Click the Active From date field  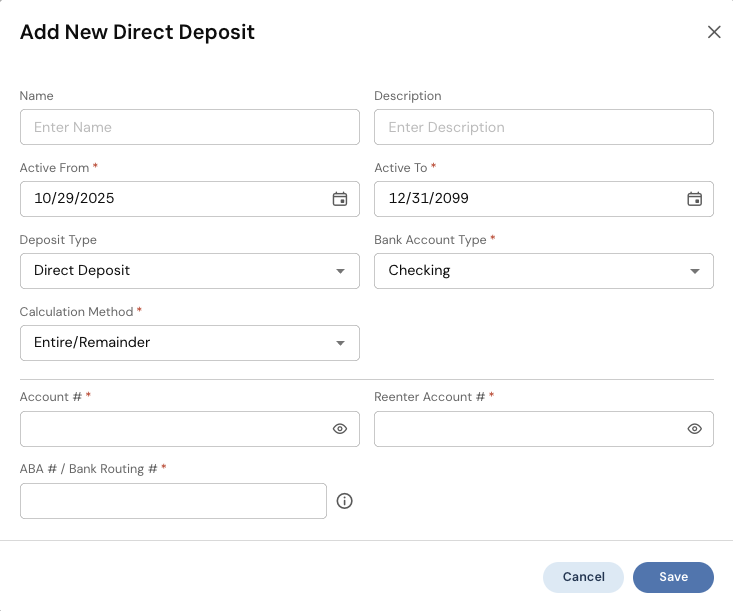click(x=170, y=199)
